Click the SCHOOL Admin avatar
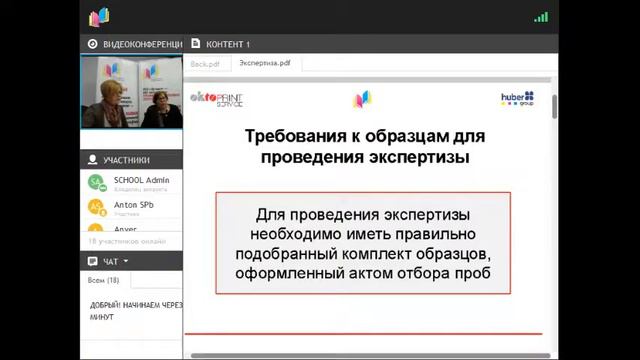The height and width of the screenshot is (360, 640). point(96,182)
